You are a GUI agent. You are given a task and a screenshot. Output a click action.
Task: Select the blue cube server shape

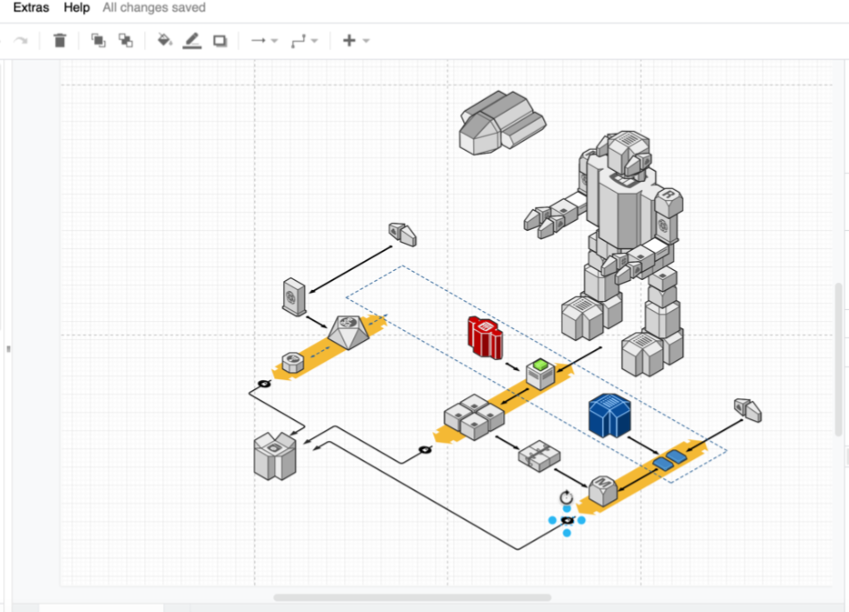pyautogui.click(x=609, y=415)
